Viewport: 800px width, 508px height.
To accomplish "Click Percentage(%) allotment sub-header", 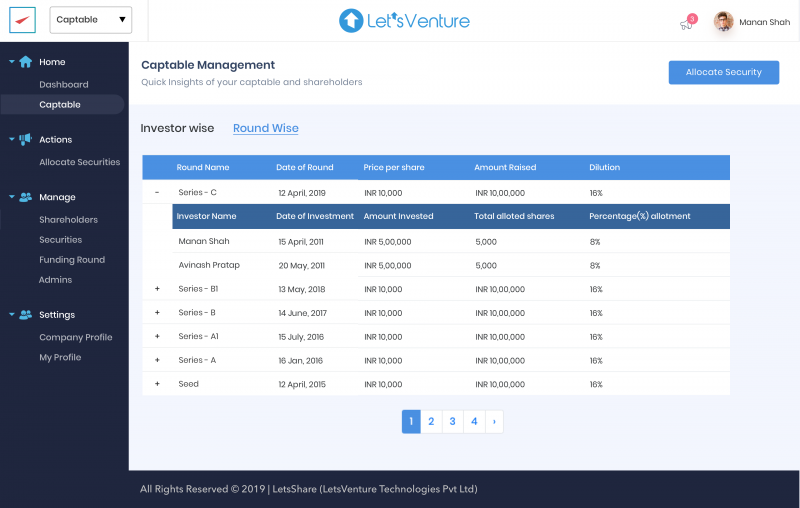I will 640,216.
